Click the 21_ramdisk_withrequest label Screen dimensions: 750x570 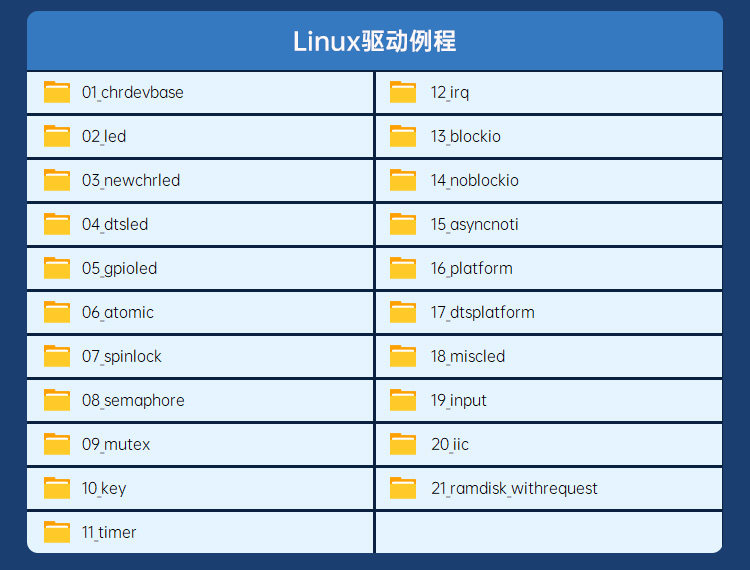[x=514, y=489]
